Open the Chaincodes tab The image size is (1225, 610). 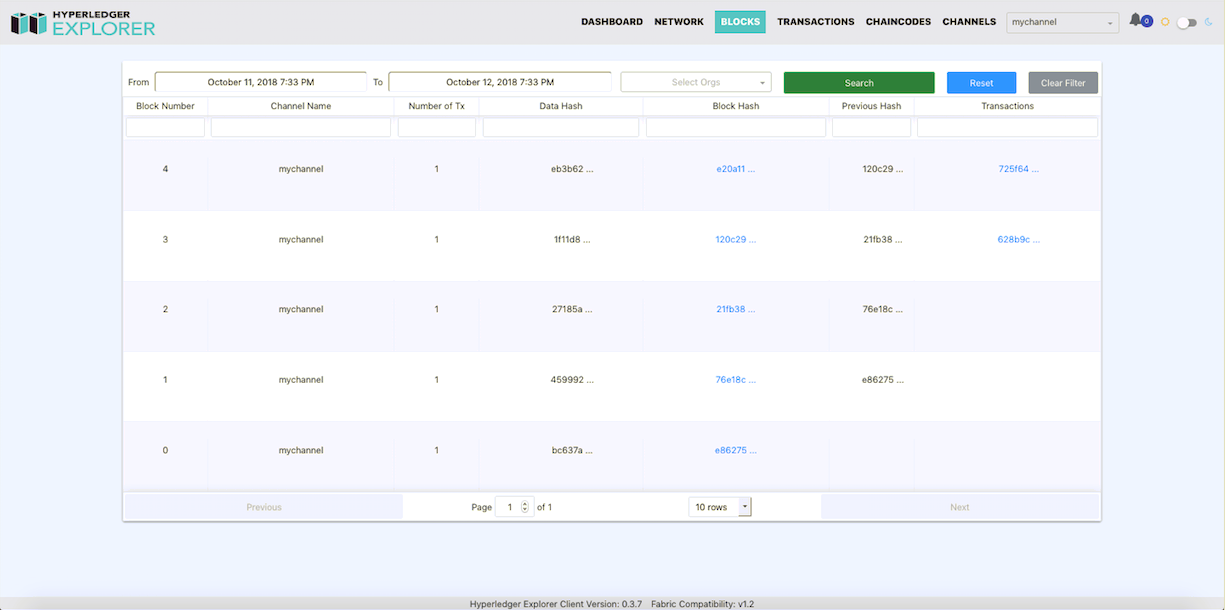(898, 22)
